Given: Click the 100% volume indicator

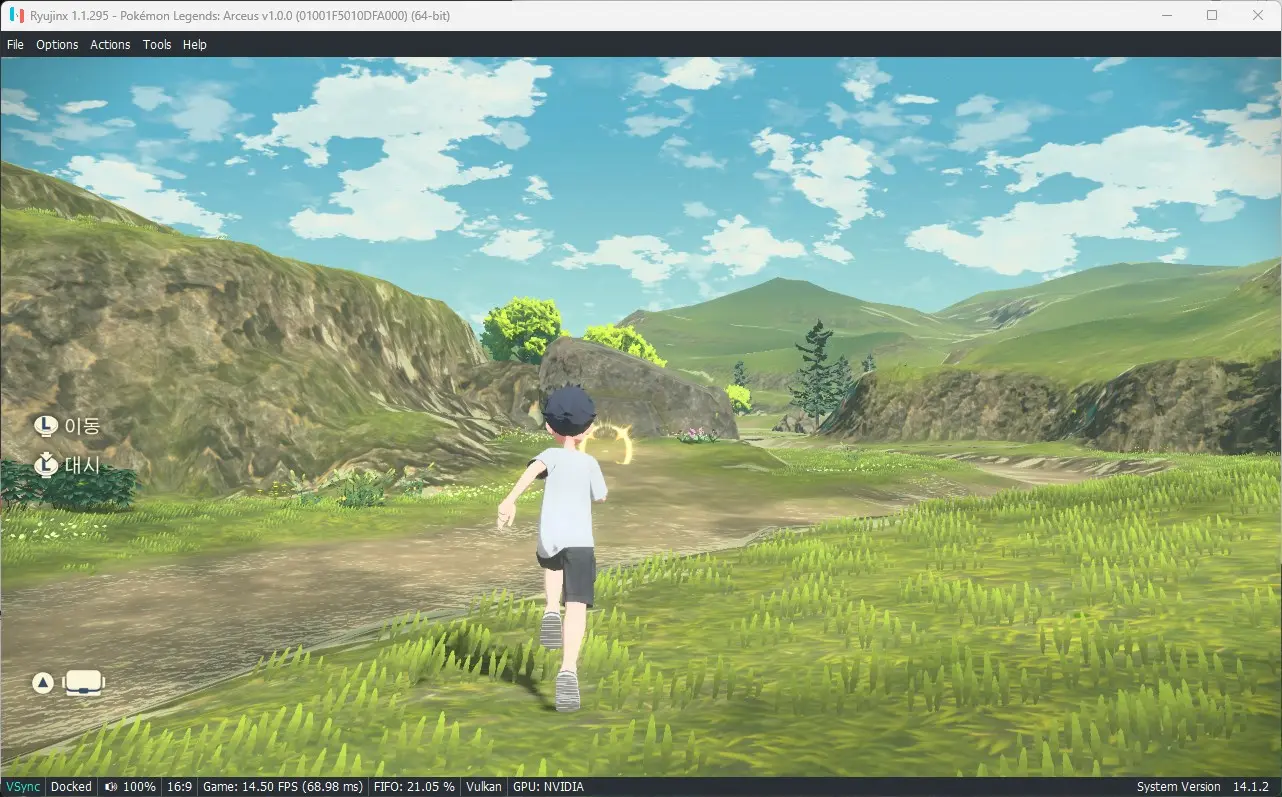Looking at the screenshot, I should pos(130,787).
